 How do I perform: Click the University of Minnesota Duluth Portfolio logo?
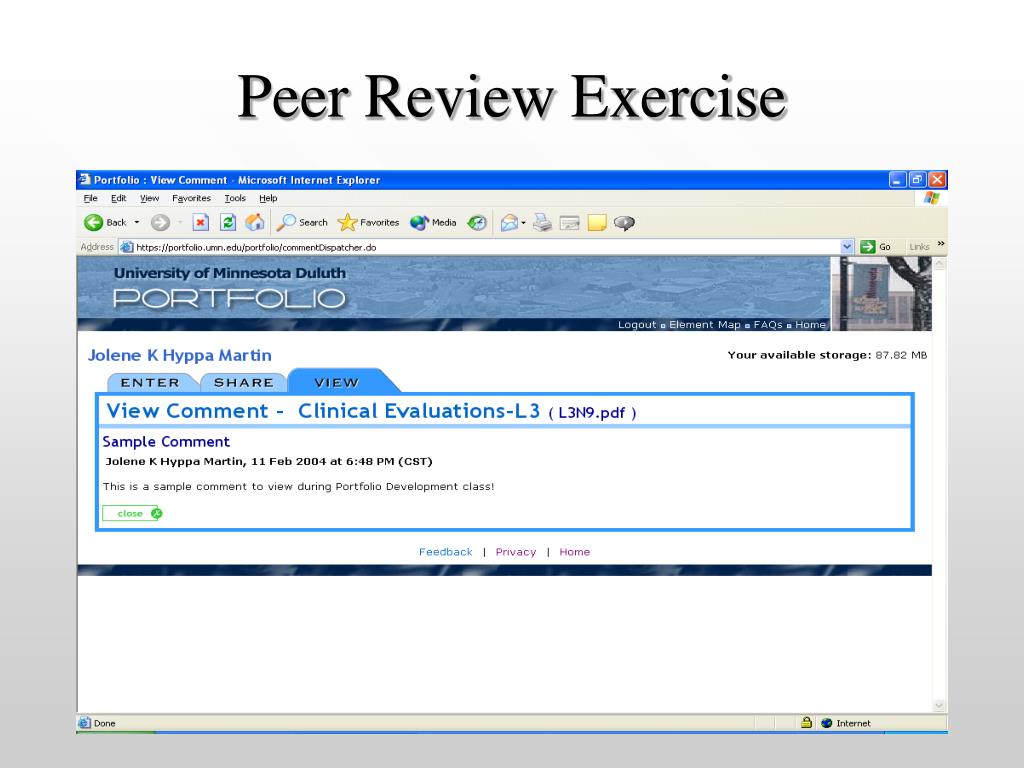pyautogui.click(x=229, y=287)
